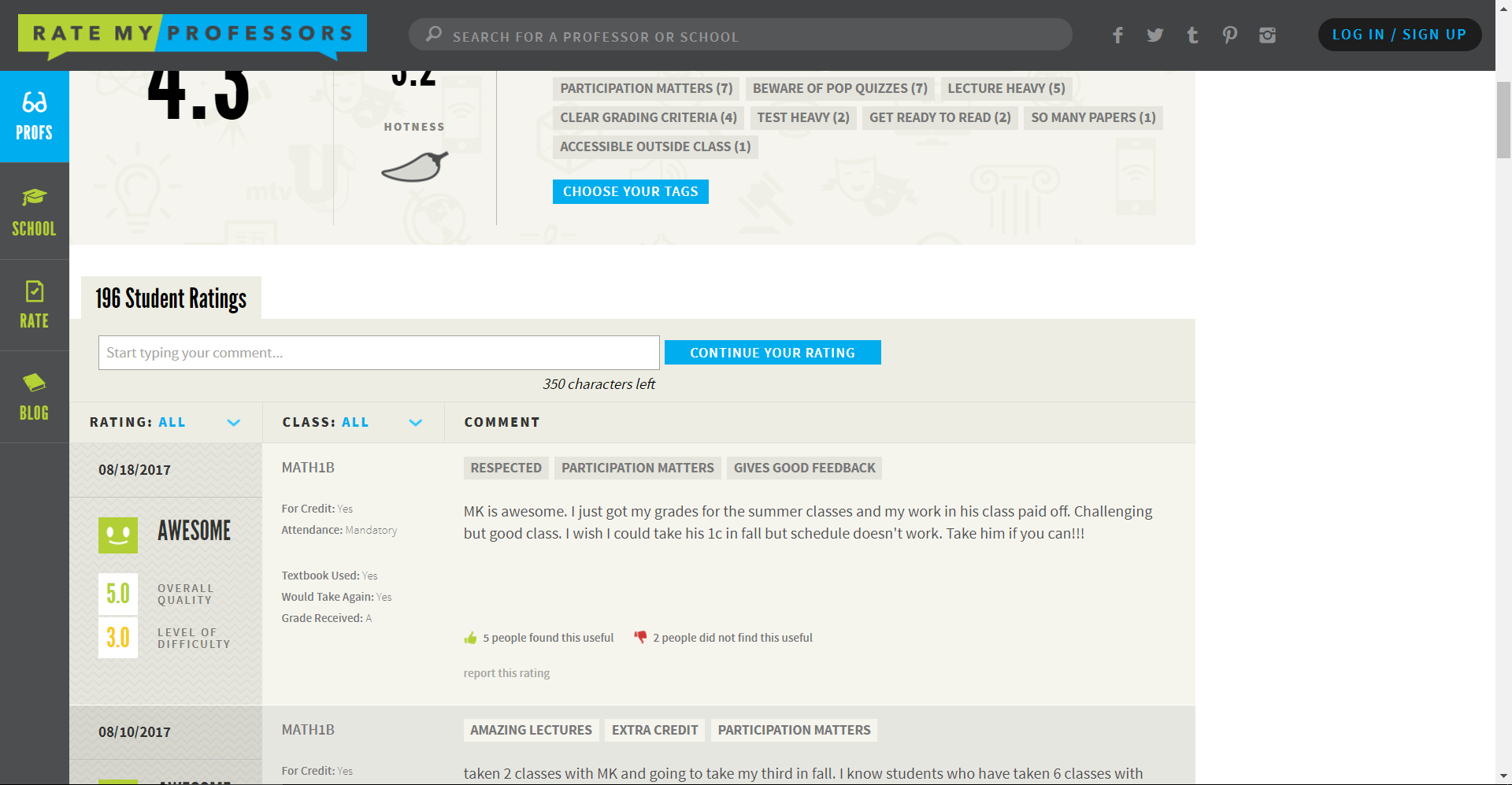Screen dimensions: 1512x785
Task: Focus the professor or school search field
Action: tap(740, 35)
